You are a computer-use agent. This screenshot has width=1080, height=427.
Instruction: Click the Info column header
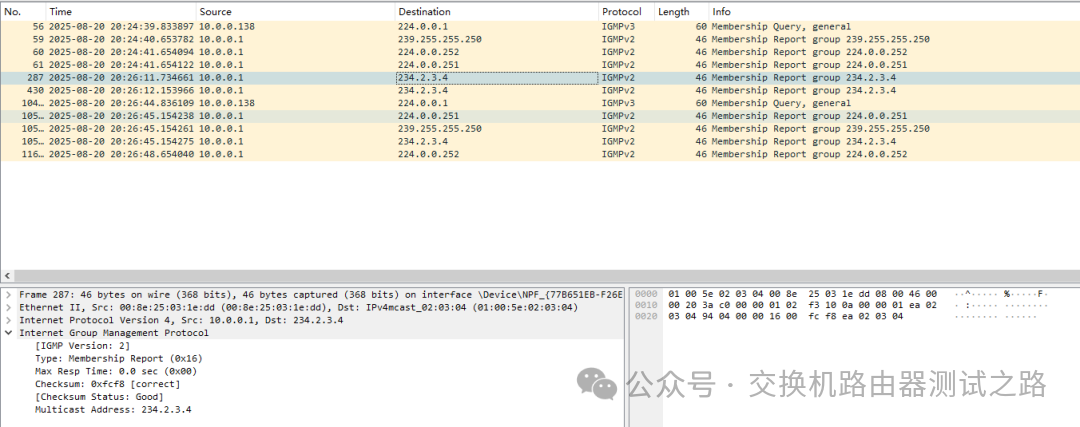tap(721, 11)
